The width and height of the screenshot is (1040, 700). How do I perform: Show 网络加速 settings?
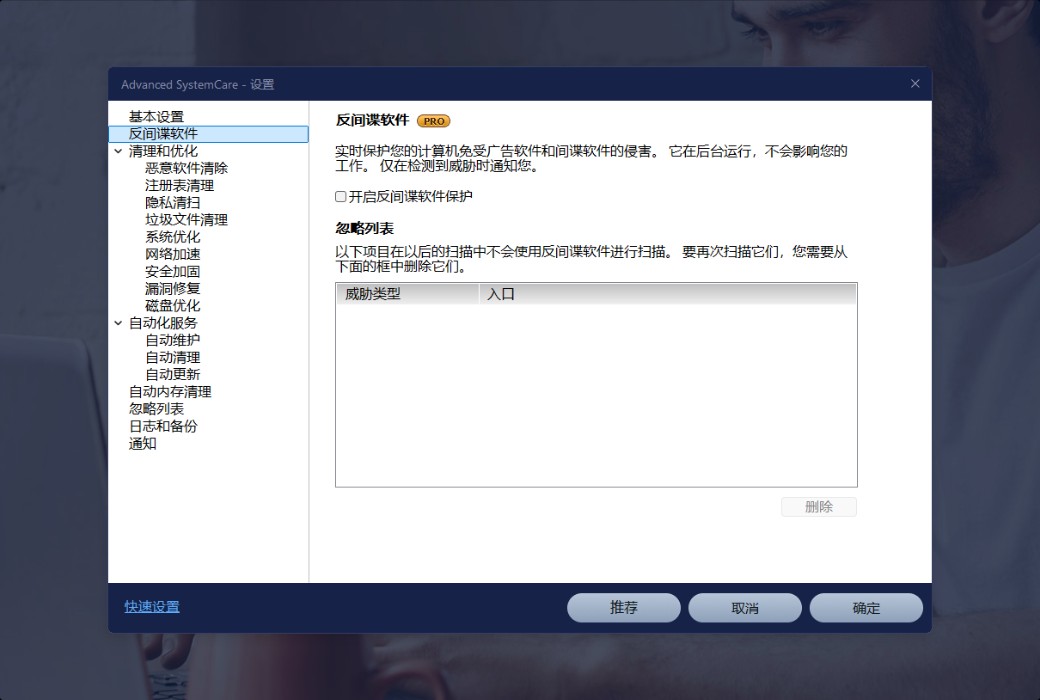point(172,254)
